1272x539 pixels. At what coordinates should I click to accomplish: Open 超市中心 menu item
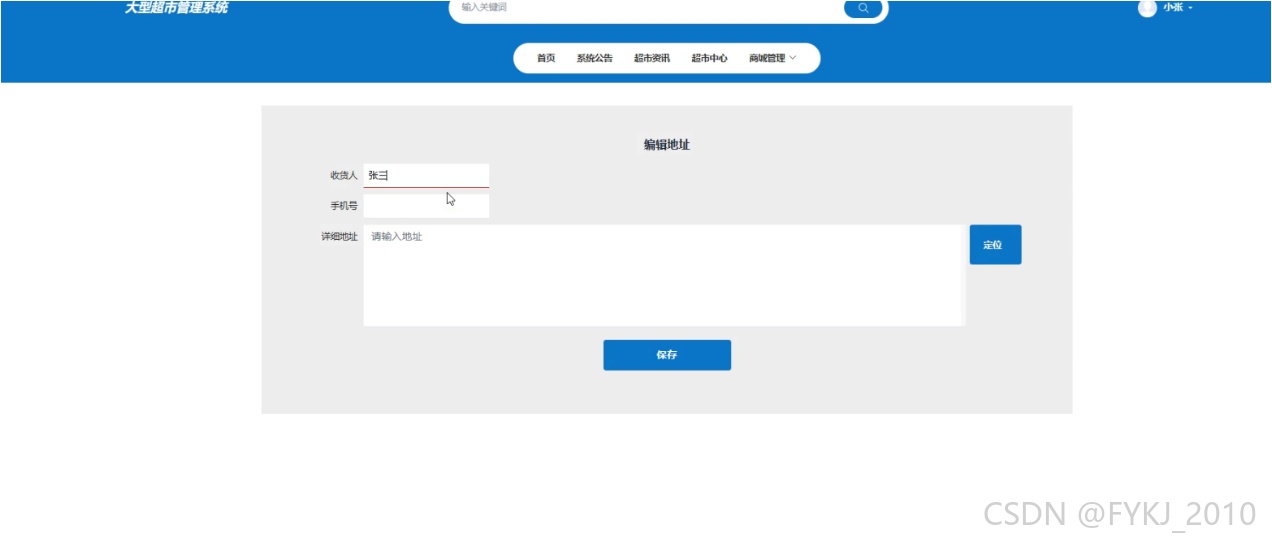tap(709, 58)
